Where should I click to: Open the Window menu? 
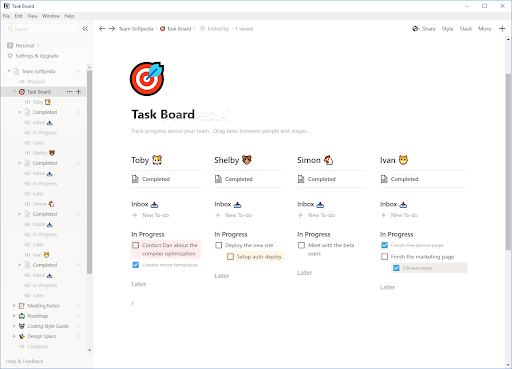(x=51, y=16)
